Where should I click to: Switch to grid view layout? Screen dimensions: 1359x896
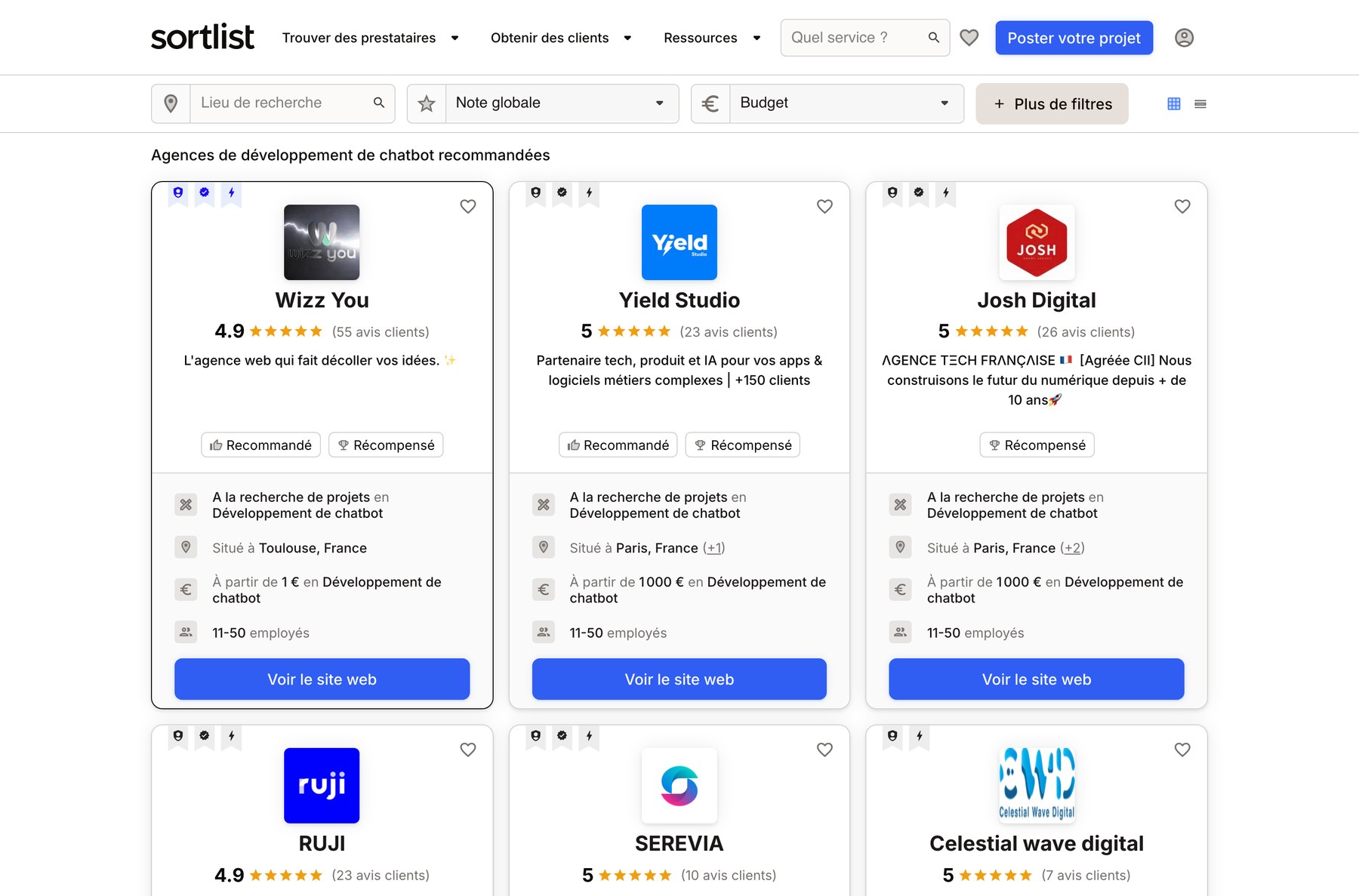pos(1174,103)
